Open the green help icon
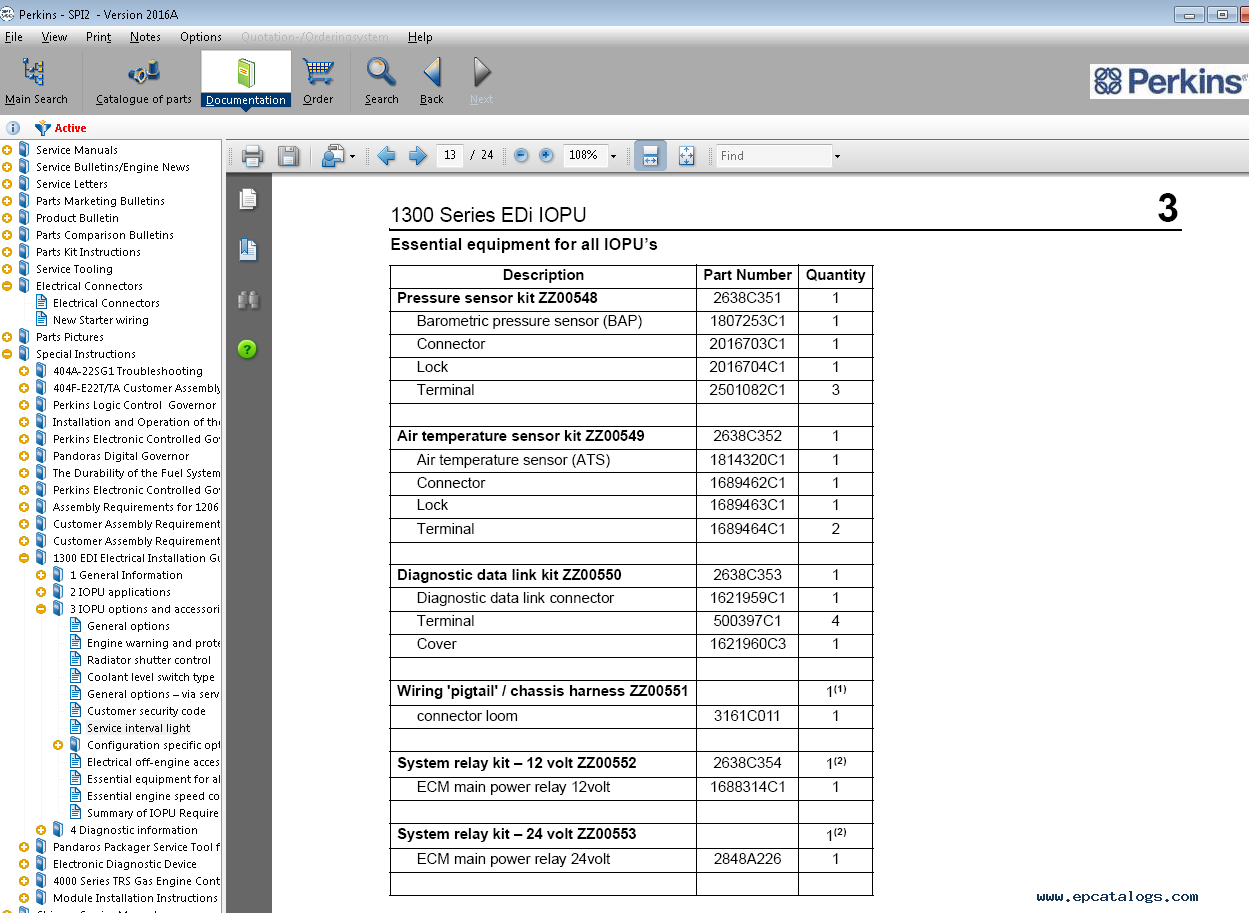Screen dimensions: 1249x913 click(248, 349)
